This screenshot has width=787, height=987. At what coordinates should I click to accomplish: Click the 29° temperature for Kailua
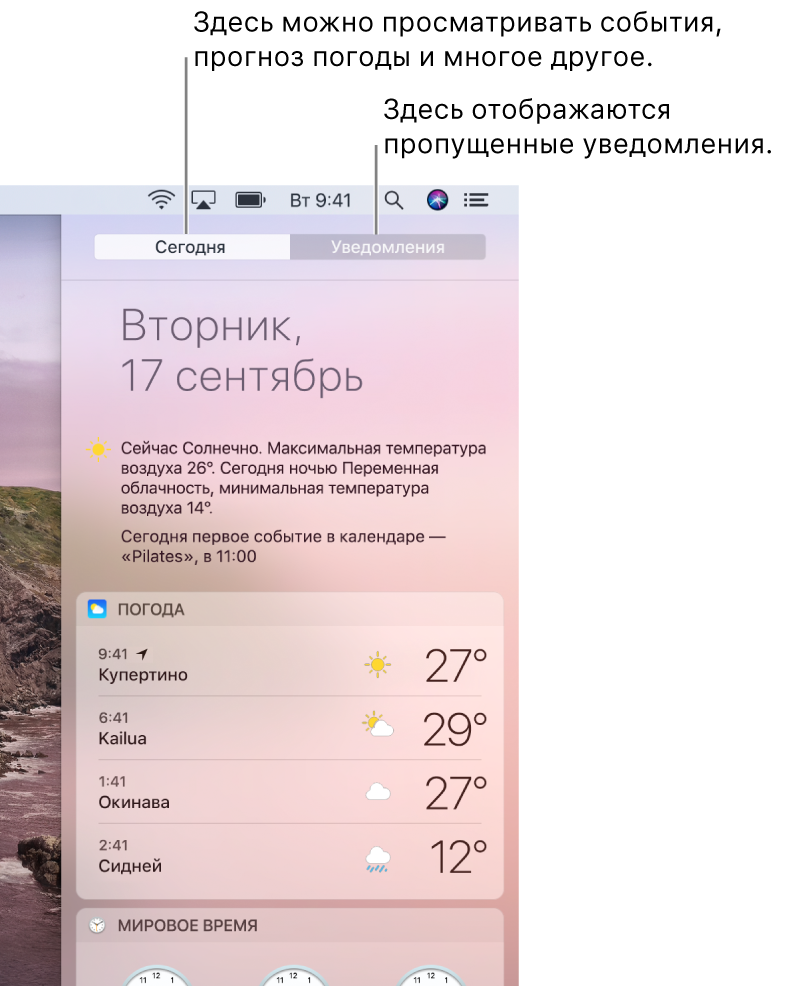coord(455,729)
